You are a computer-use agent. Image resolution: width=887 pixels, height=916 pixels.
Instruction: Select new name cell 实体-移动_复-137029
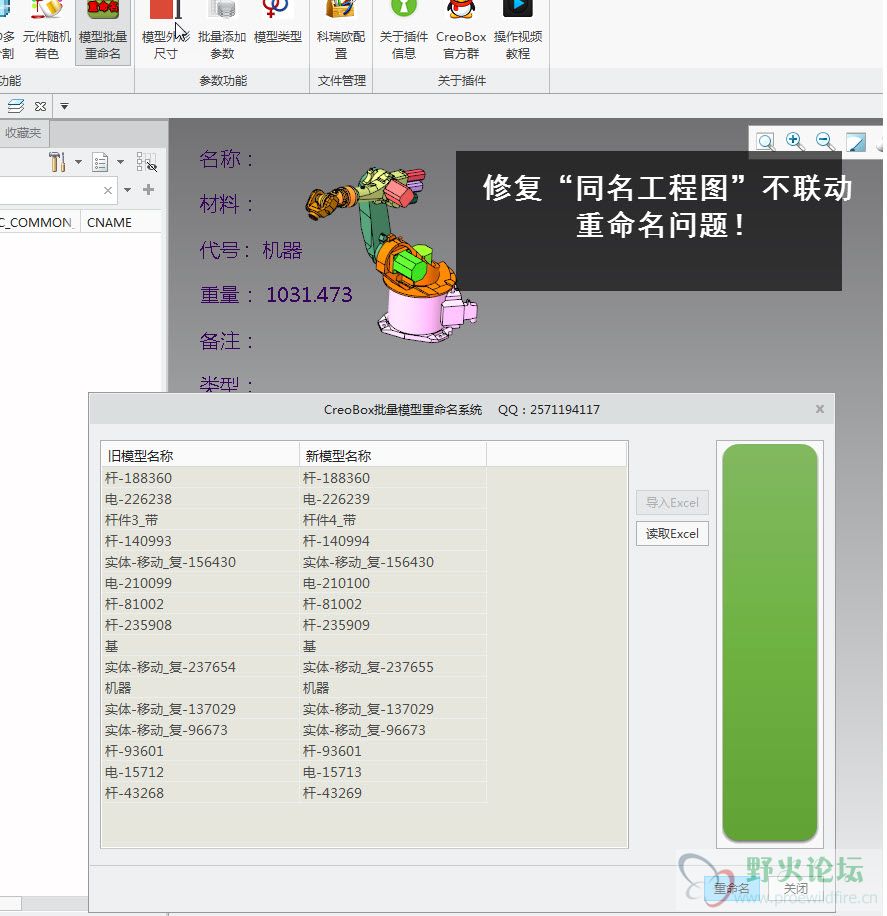(x=393, y=709)
